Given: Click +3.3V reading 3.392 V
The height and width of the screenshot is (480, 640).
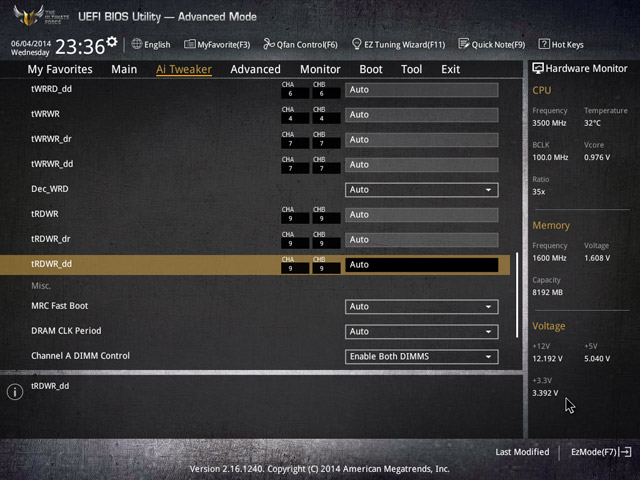Looking at the screenshot, I should pyautogui.click(x=545, y=393).
